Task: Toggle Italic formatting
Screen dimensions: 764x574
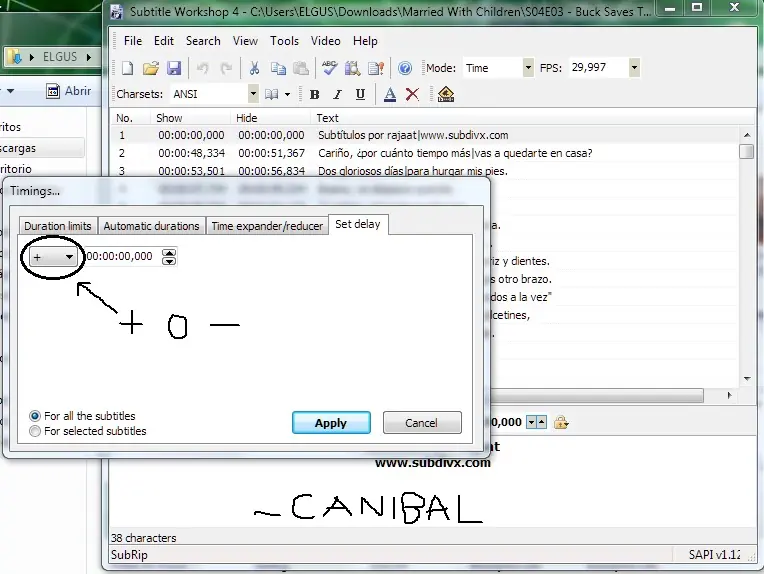Action: (x=337, y=95)
